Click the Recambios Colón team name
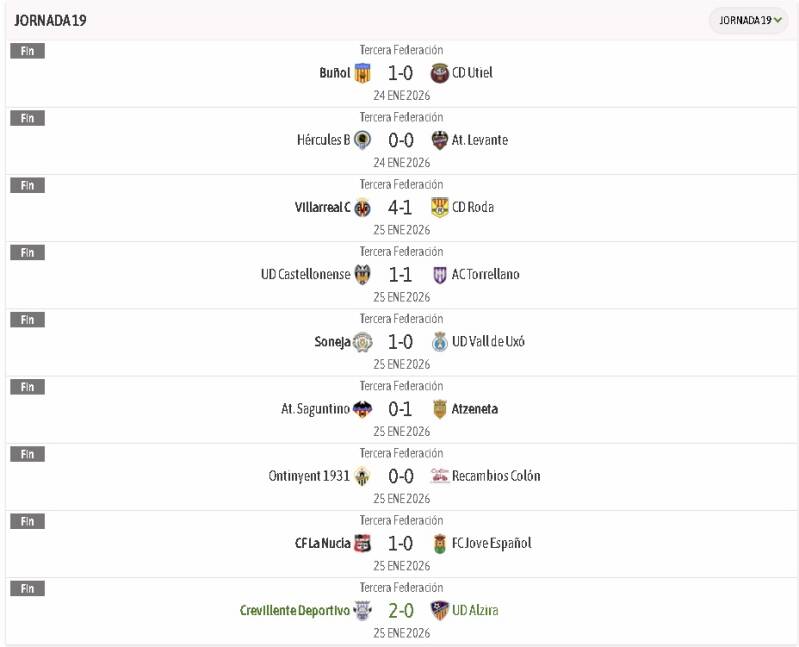This screenshot has height=647, width=799. coord(496,476)
